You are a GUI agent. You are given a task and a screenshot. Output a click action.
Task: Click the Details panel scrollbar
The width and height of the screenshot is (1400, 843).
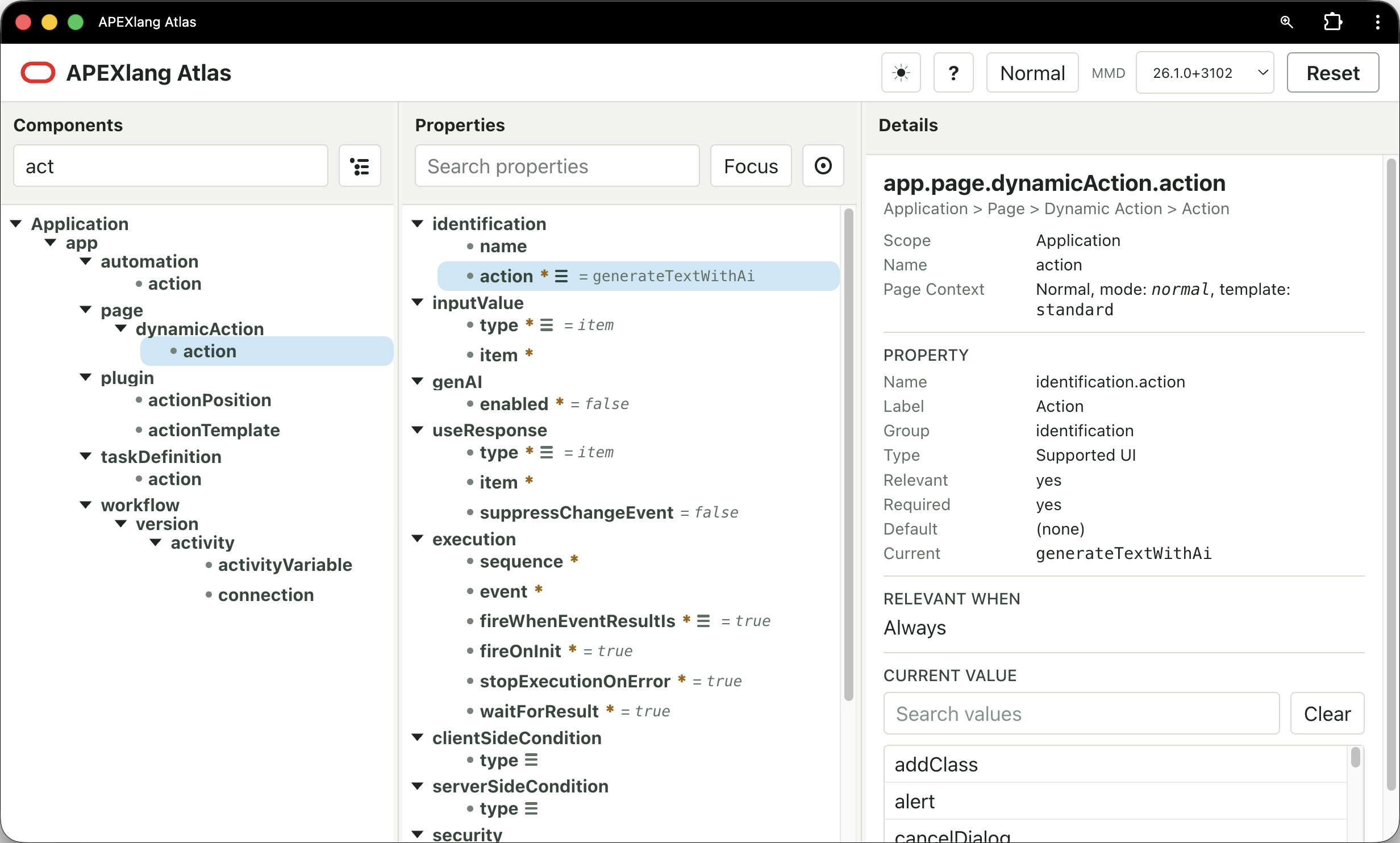1391,474
